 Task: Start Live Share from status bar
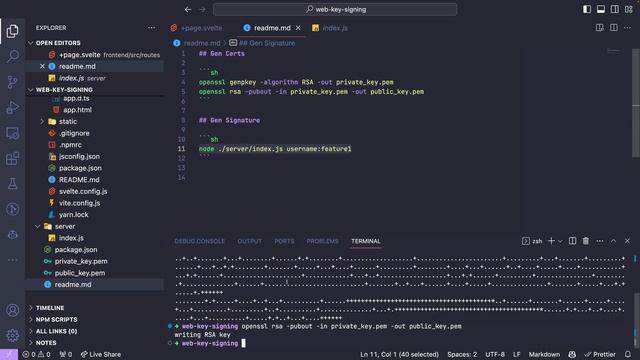[100, 354]
